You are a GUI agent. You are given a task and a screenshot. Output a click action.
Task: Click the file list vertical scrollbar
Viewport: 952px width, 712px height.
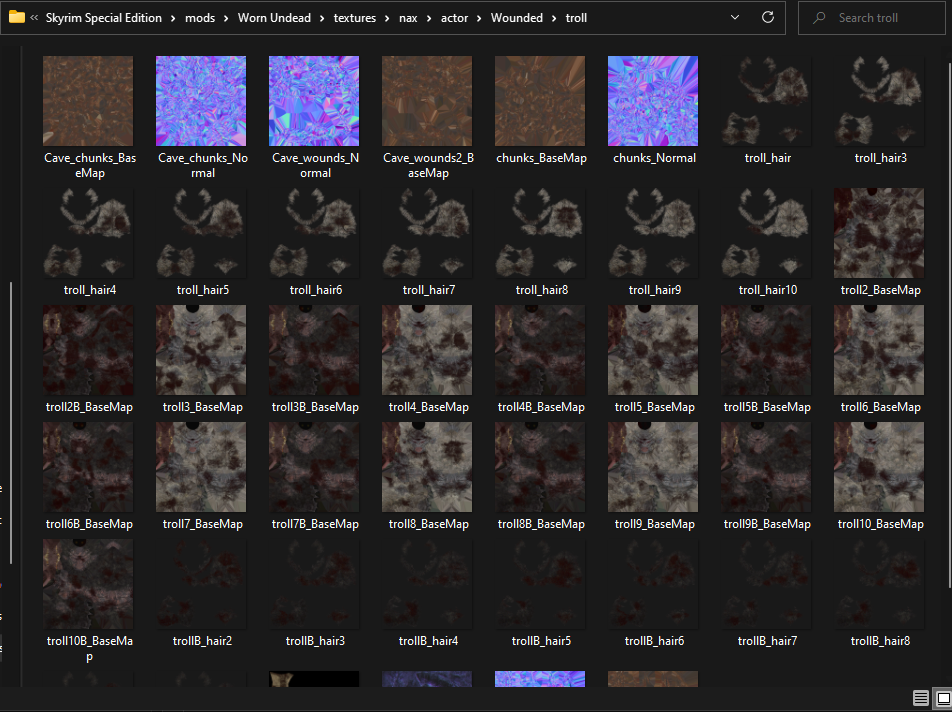coord(949,325)
